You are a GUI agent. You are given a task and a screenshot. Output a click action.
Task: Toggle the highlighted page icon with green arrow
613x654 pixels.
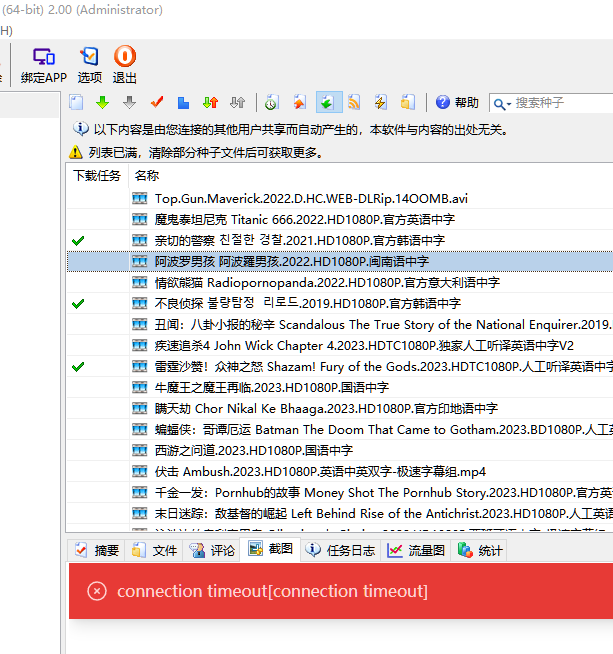pyautogui.click(x=329, y=102)
